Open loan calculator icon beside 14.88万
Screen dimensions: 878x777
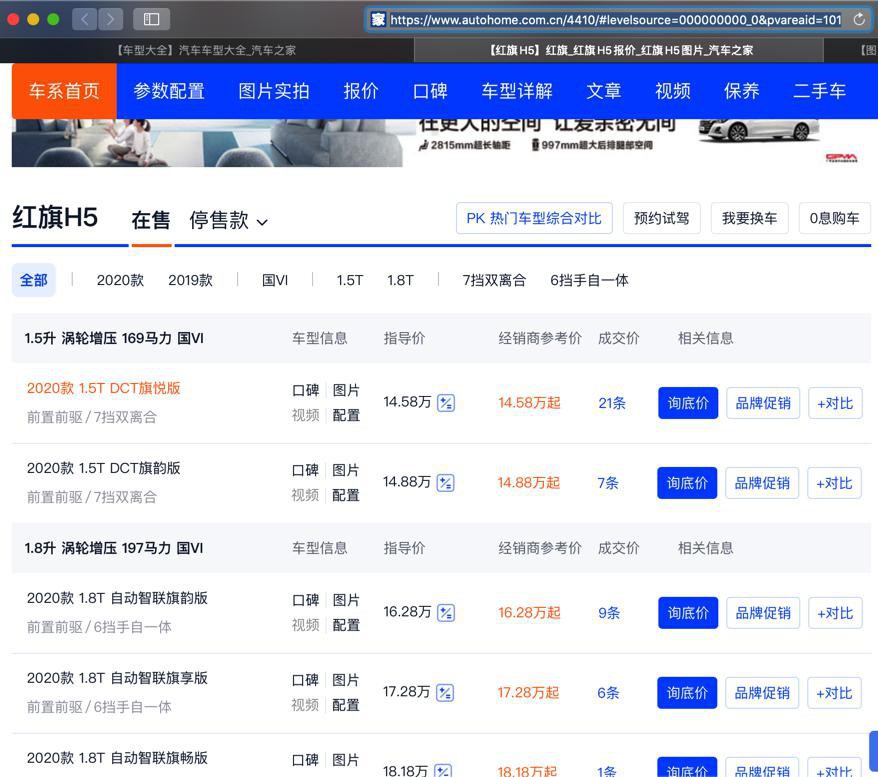(445, 483)
